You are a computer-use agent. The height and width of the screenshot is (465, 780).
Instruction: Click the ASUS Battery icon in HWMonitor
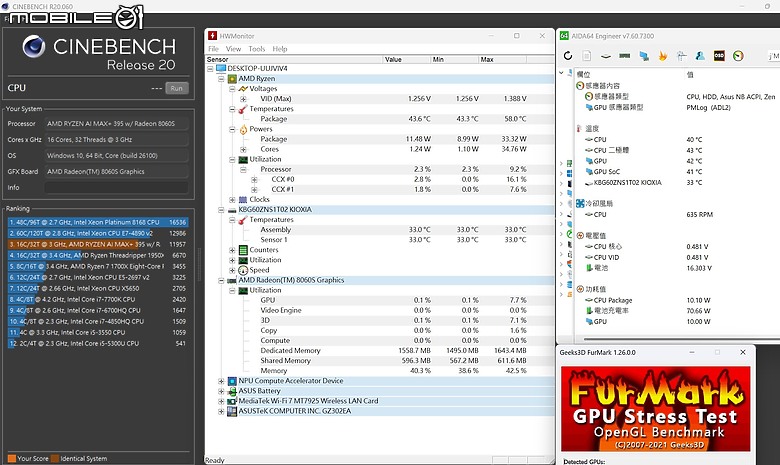click(x=232, y=391)
